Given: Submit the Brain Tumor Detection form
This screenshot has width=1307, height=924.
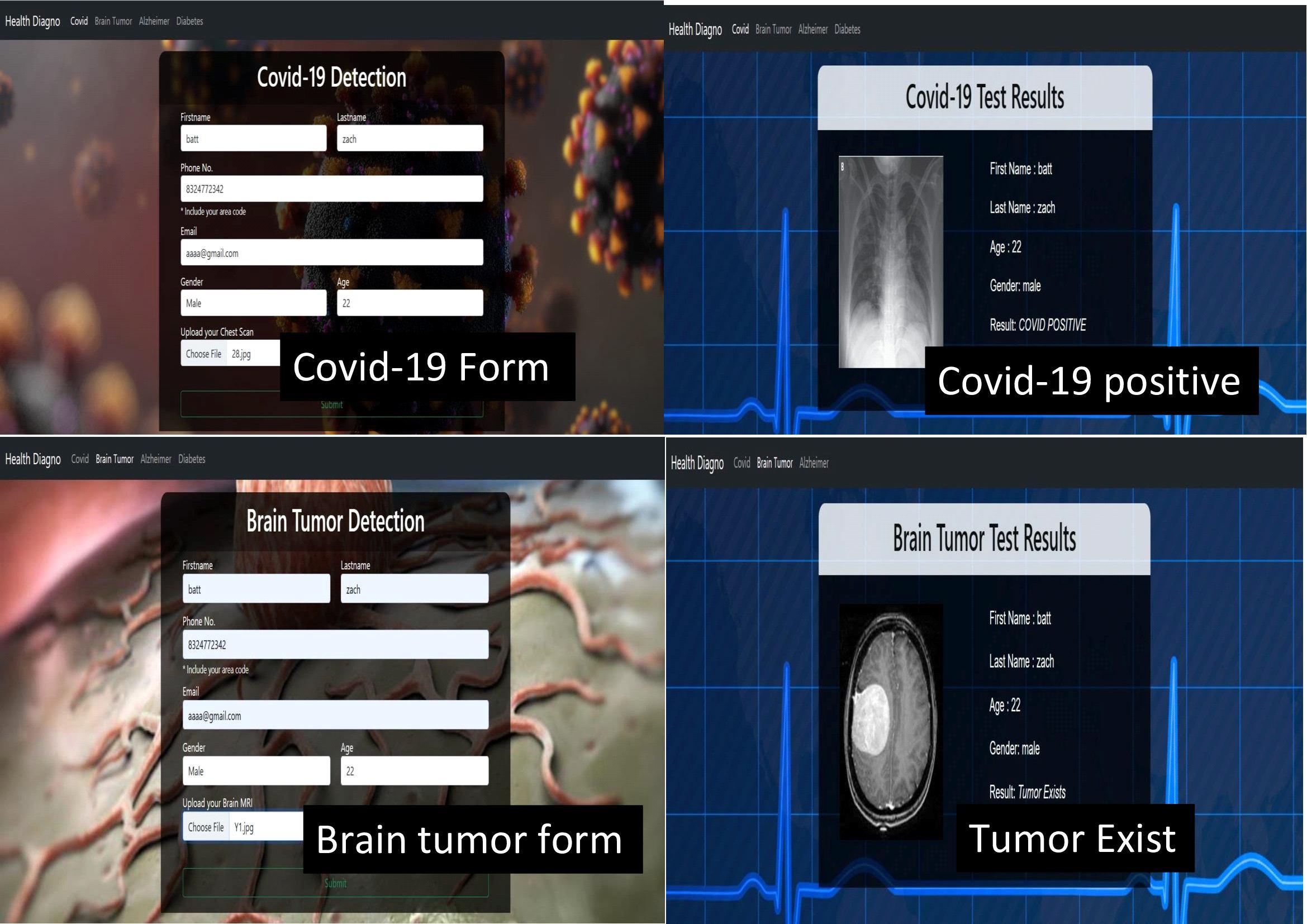Looking at the screenshot, I should pos(335,883).
